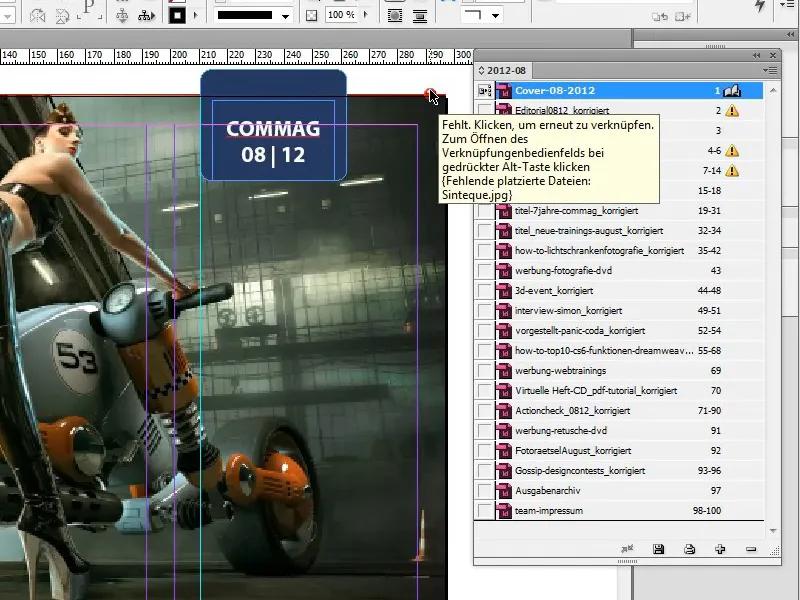Open Quick Apply with the lightning icon
Image resolution: width=800 pixels, height=600 pixels.
coord(760,6)
